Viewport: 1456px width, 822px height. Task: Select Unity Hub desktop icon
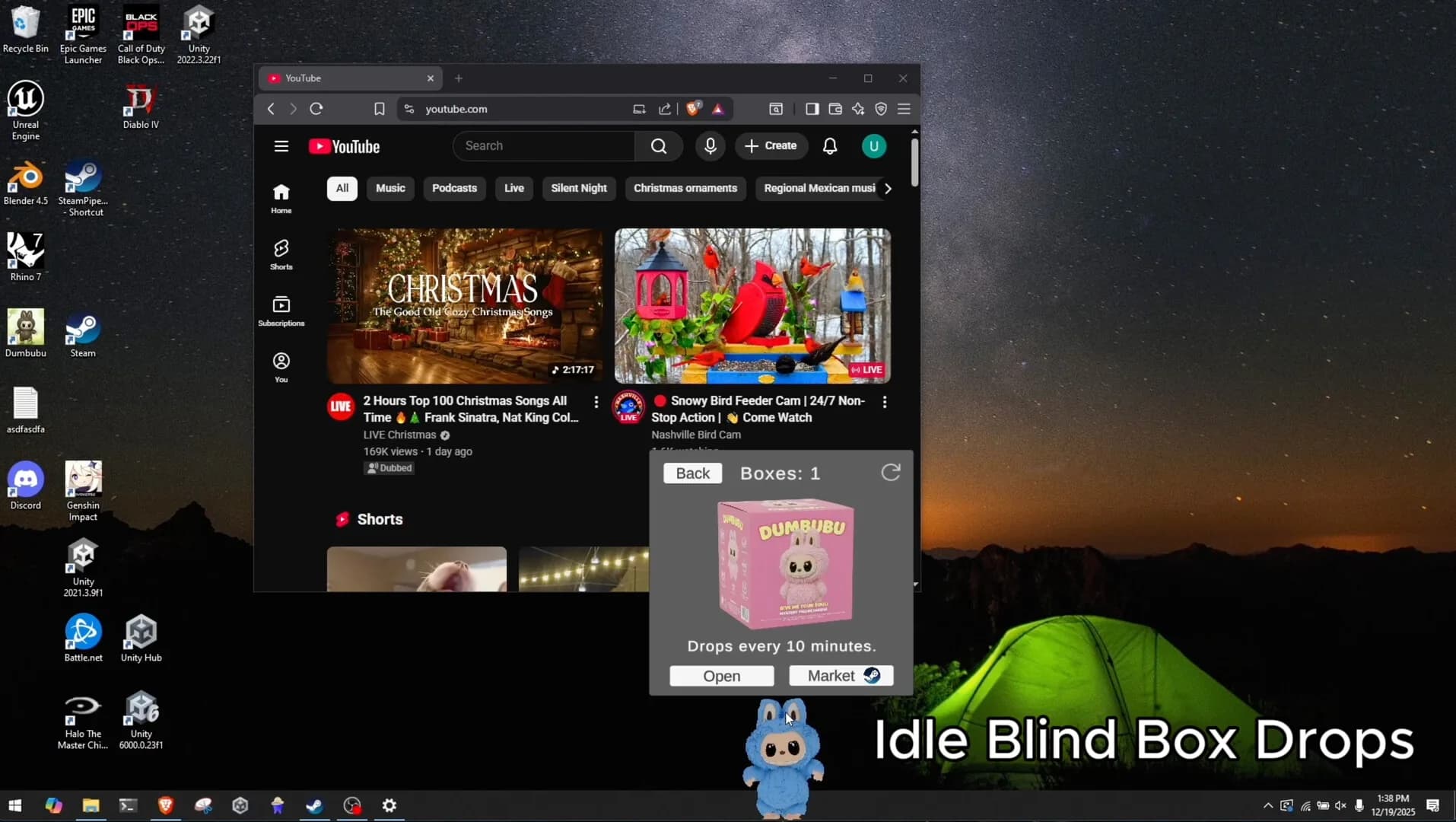(141, 639)
